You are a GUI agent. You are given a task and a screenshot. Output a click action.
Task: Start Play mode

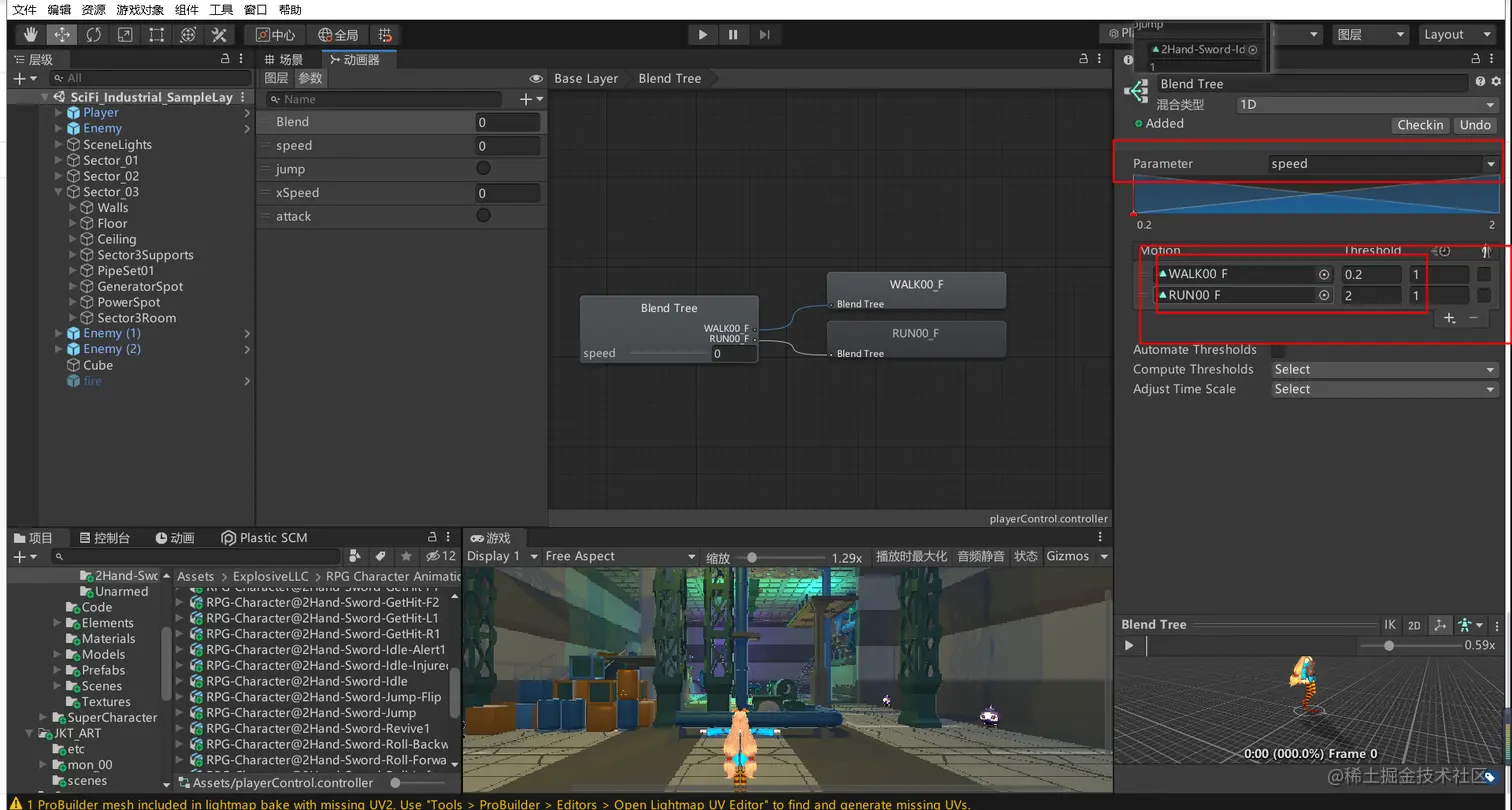pos(703,35)
